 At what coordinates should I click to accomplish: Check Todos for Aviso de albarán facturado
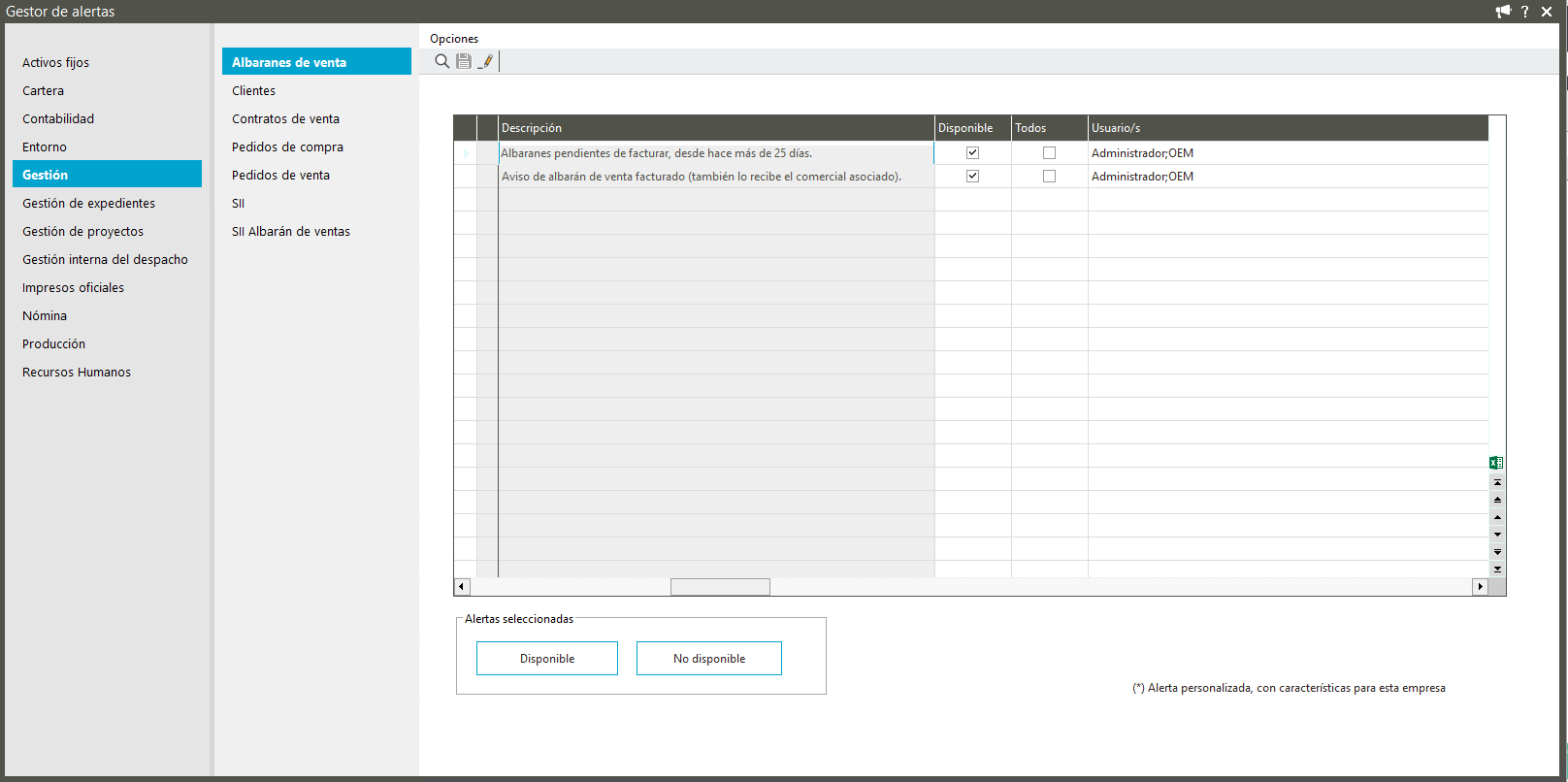[x=1049, y=177]
